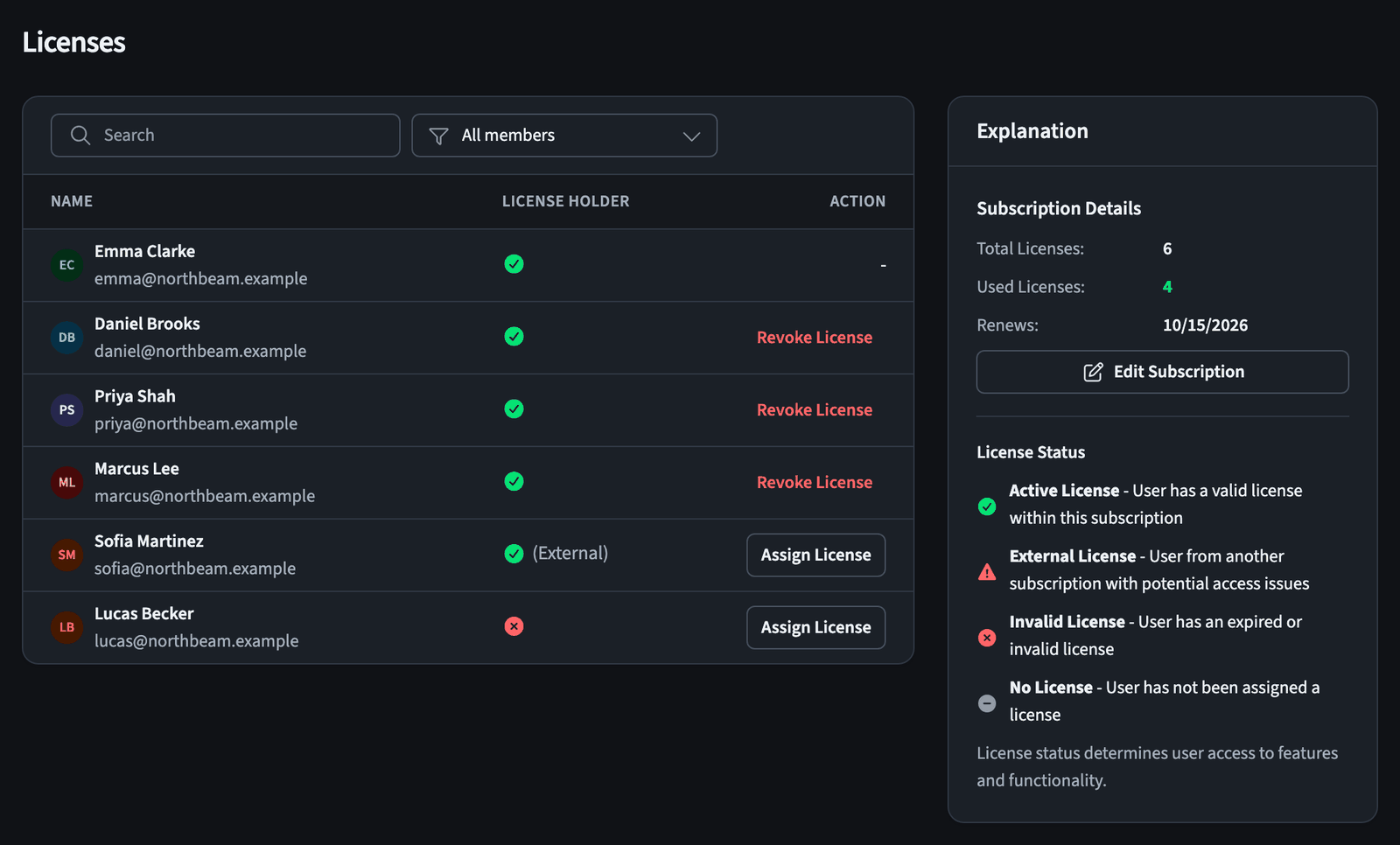Click the Active License legend check icon
The height and width of the screenshot is (845, 1400).
tap(987, 506)
